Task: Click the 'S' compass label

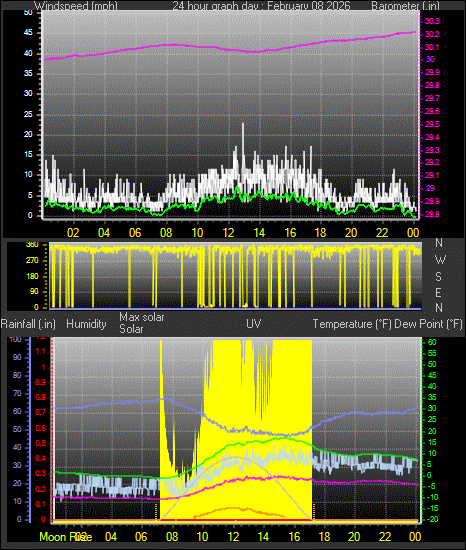Action: (438, 277)
